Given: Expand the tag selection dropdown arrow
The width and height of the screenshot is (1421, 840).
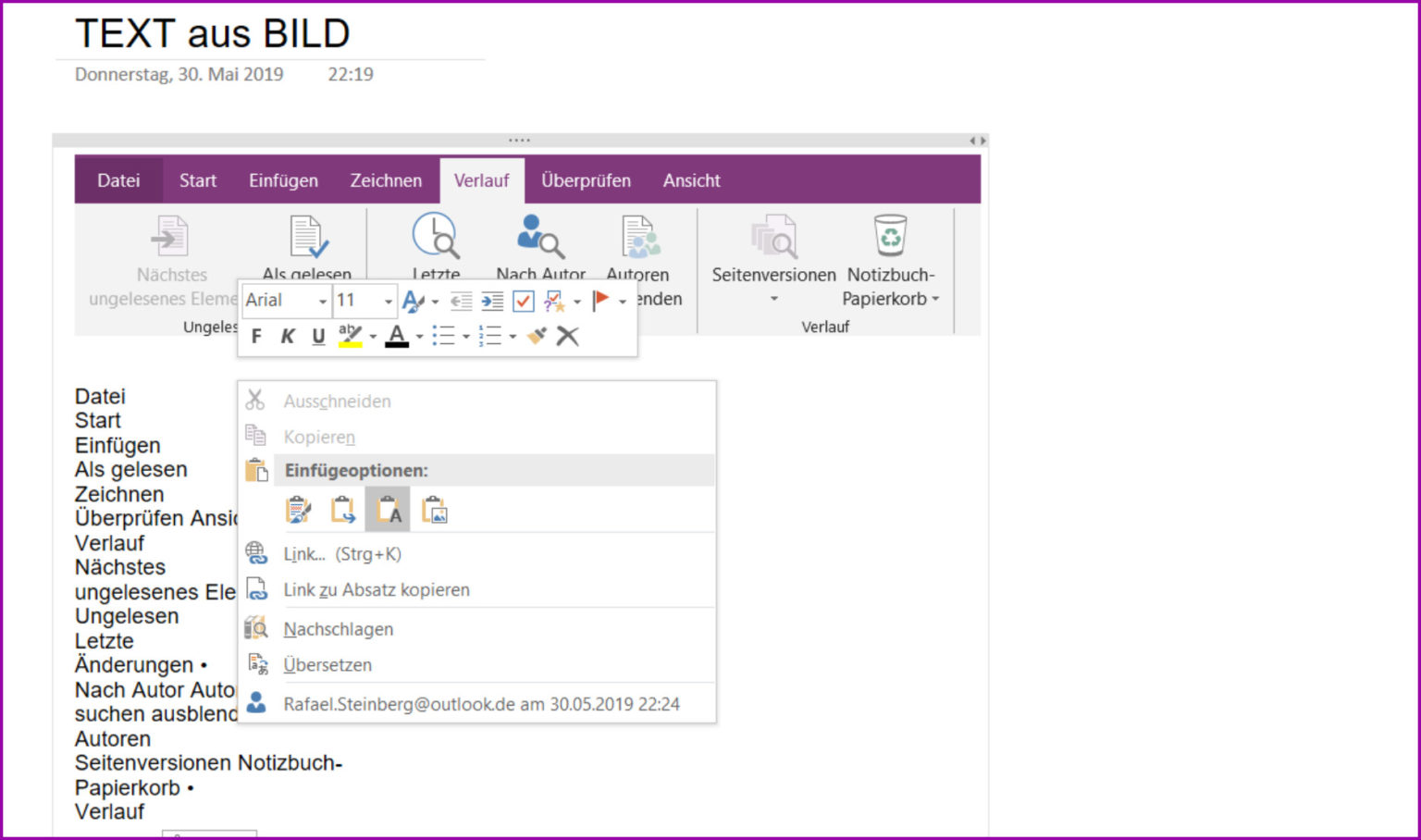Looking at the screenshot, I should (577, 302).
